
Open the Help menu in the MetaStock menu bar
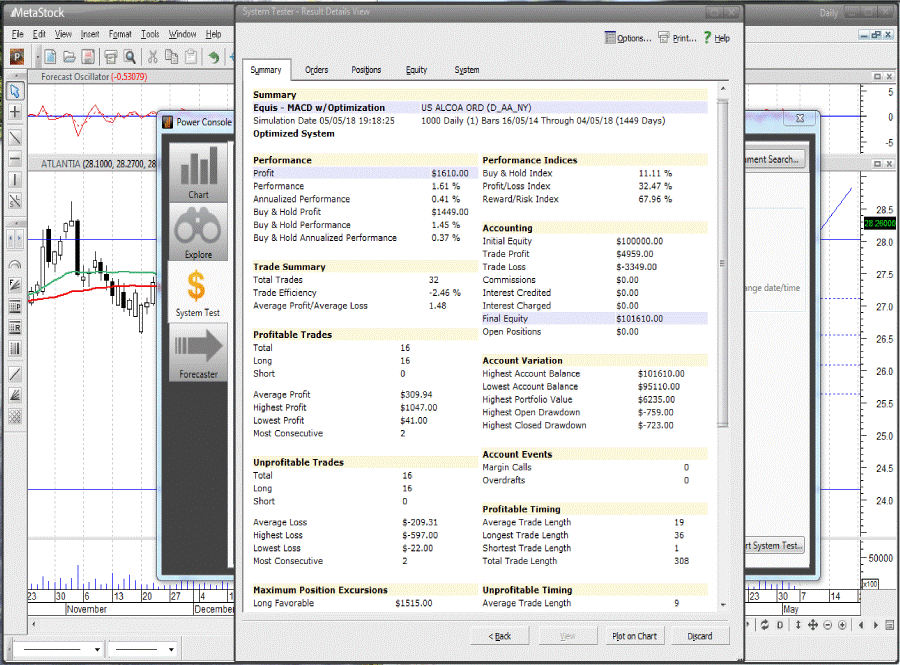click(x=214, y=34)
